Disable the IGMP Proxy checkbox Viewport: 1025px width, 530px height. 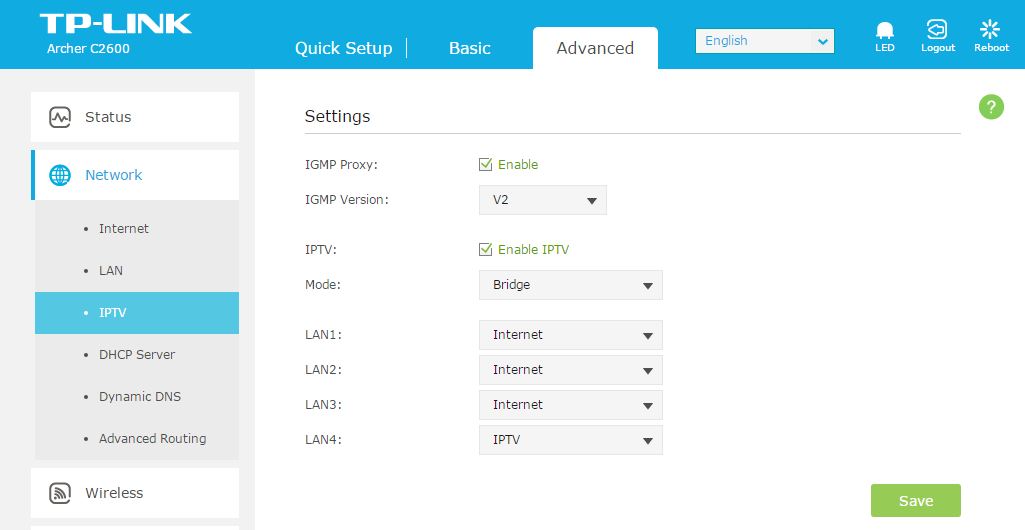coord(486,164)
